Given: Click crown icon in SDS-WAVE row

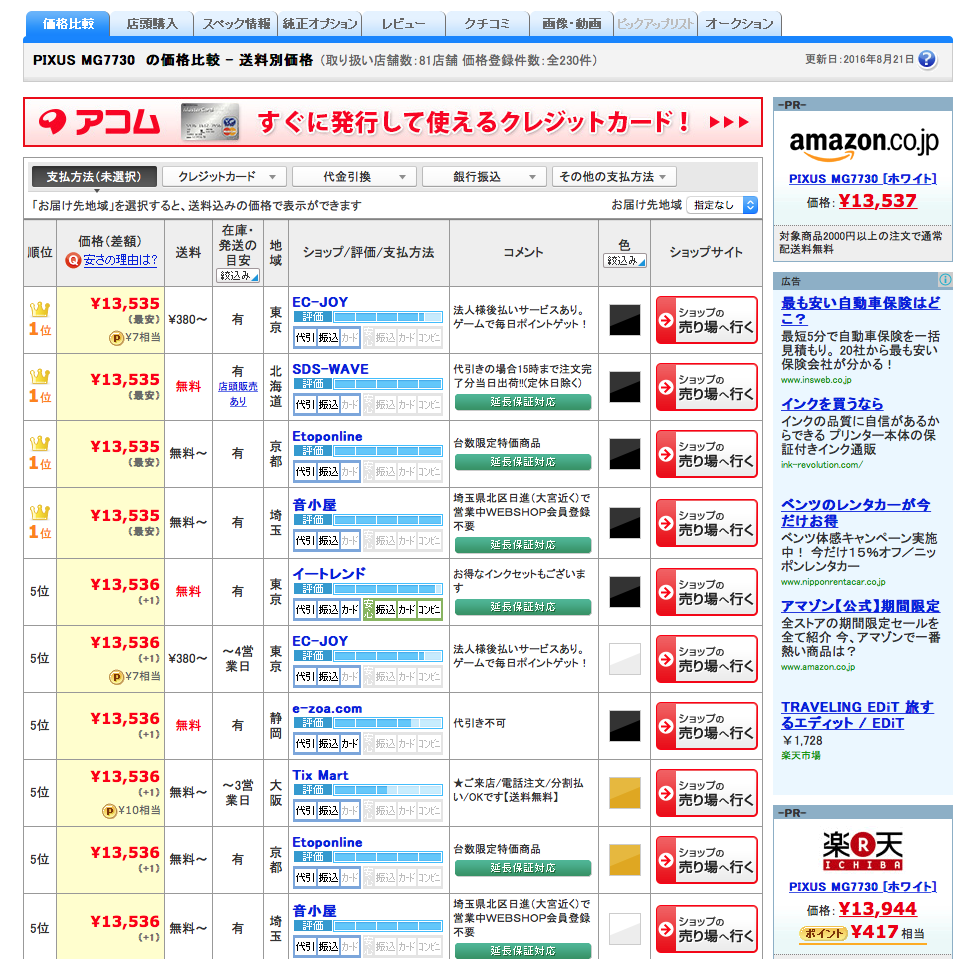Looking at the screenshot, I should 40,376.
